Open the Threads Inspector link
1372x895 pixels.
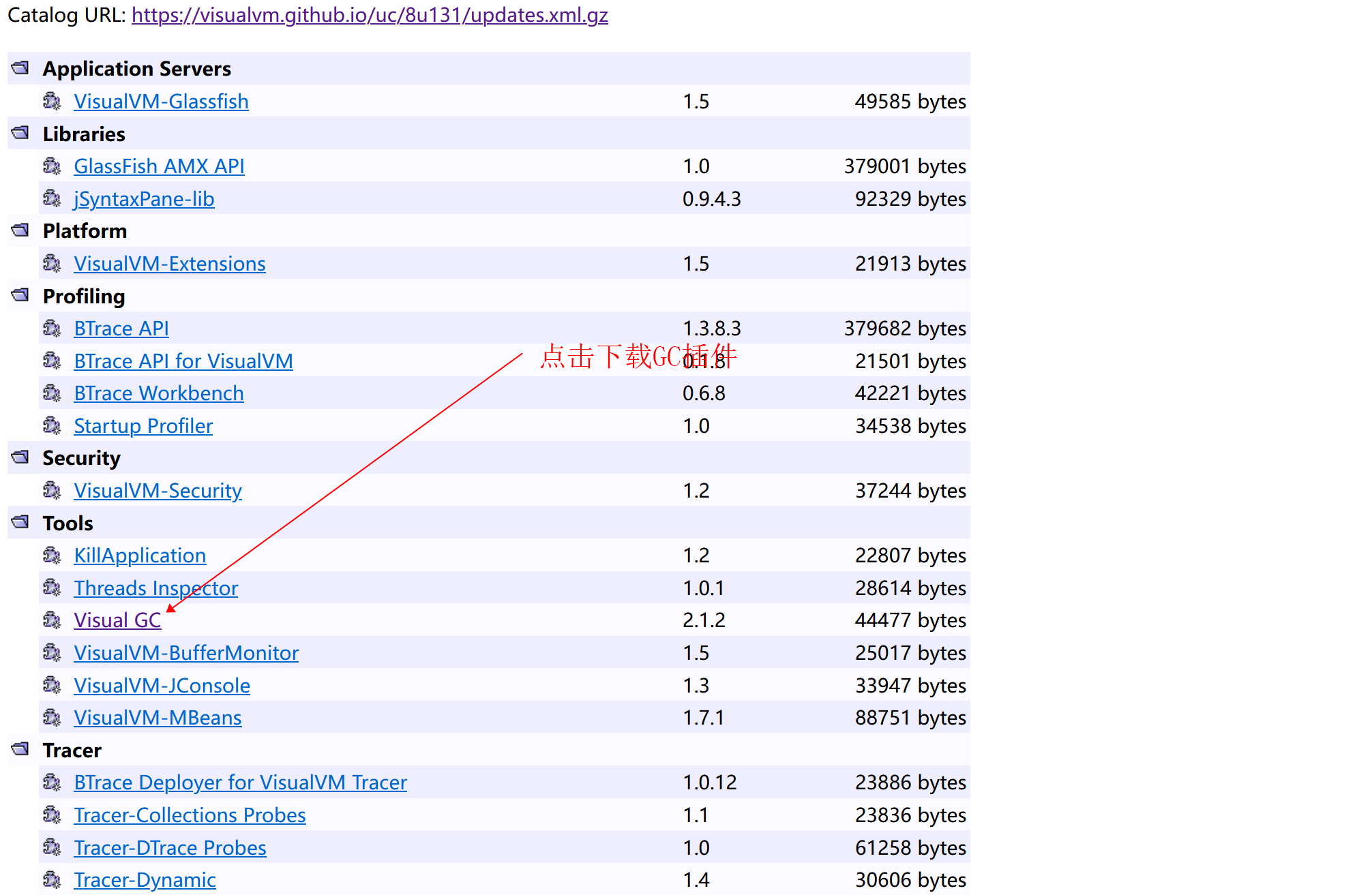[155, 588]
